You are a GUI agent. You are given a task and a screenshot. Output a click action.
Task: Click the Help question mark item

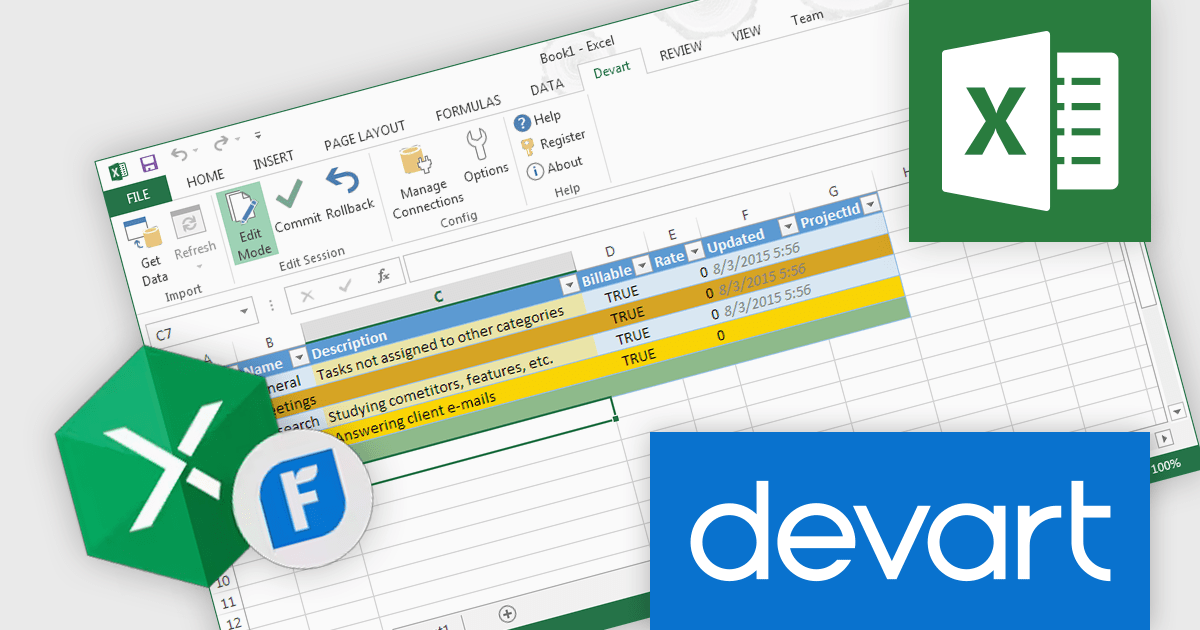coord(537,120)
